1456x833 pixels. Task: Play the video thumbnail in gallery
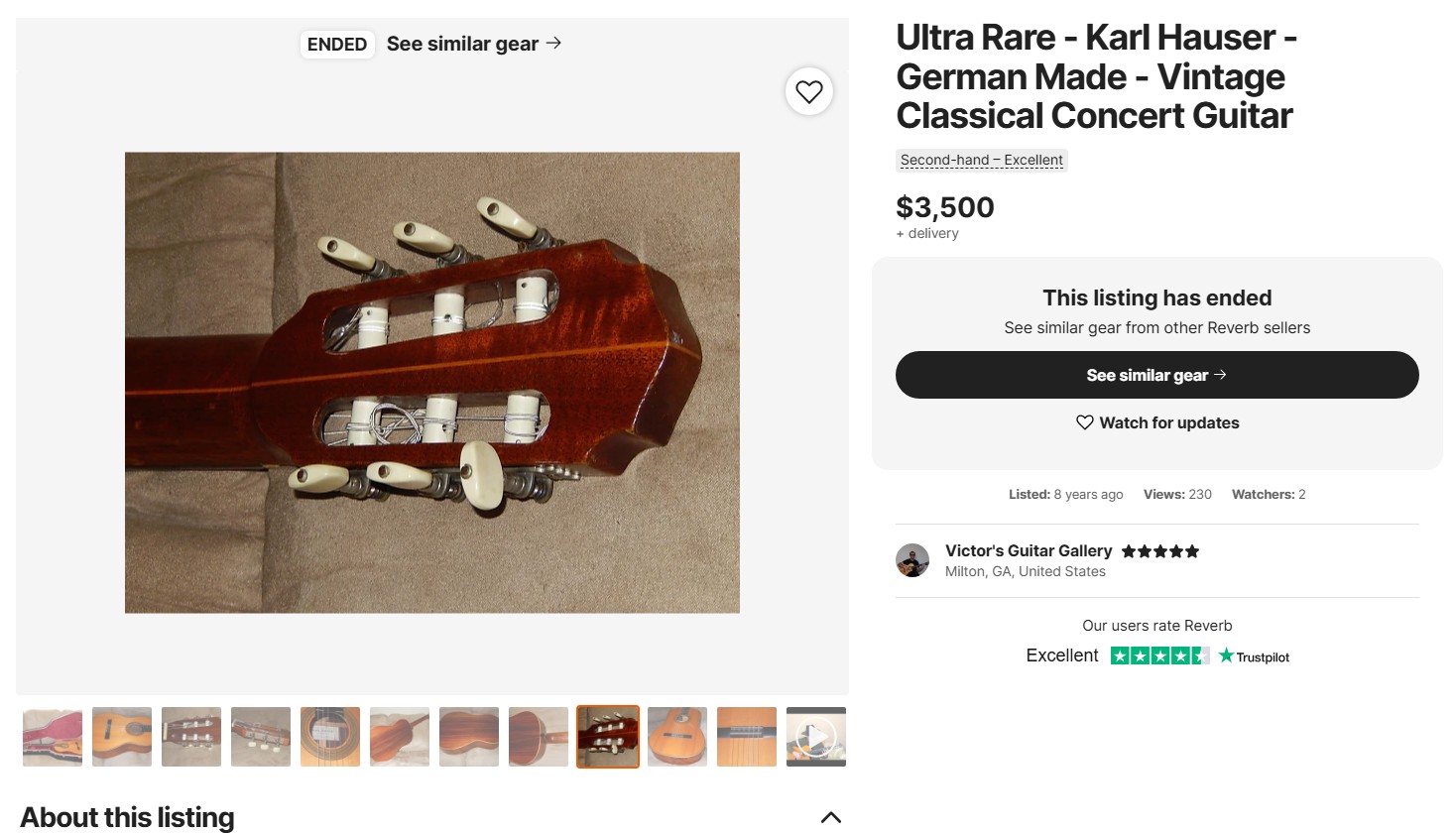coord(816,737)
